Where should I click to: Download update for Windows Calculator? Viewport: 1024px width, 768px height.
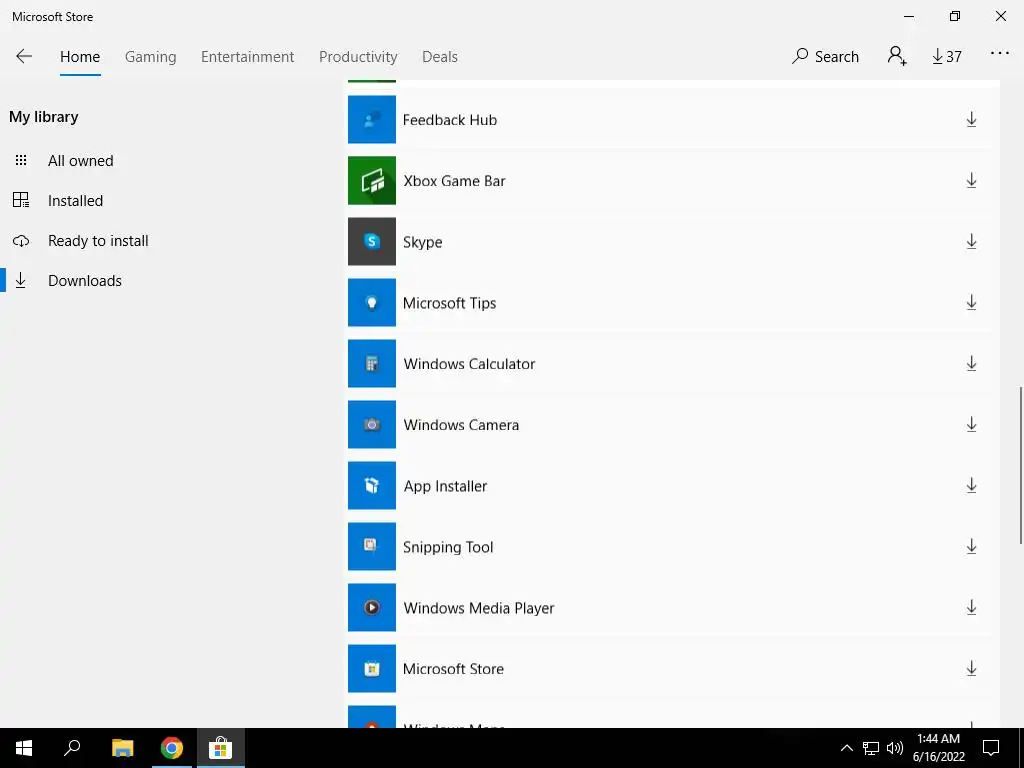tap(971, 363)
